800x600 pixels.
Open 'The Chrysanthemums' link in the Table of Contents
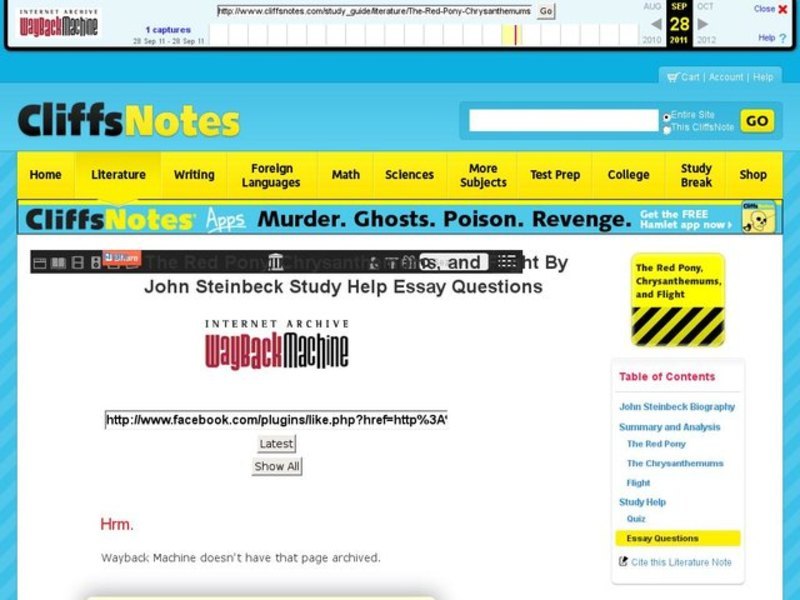679,463
